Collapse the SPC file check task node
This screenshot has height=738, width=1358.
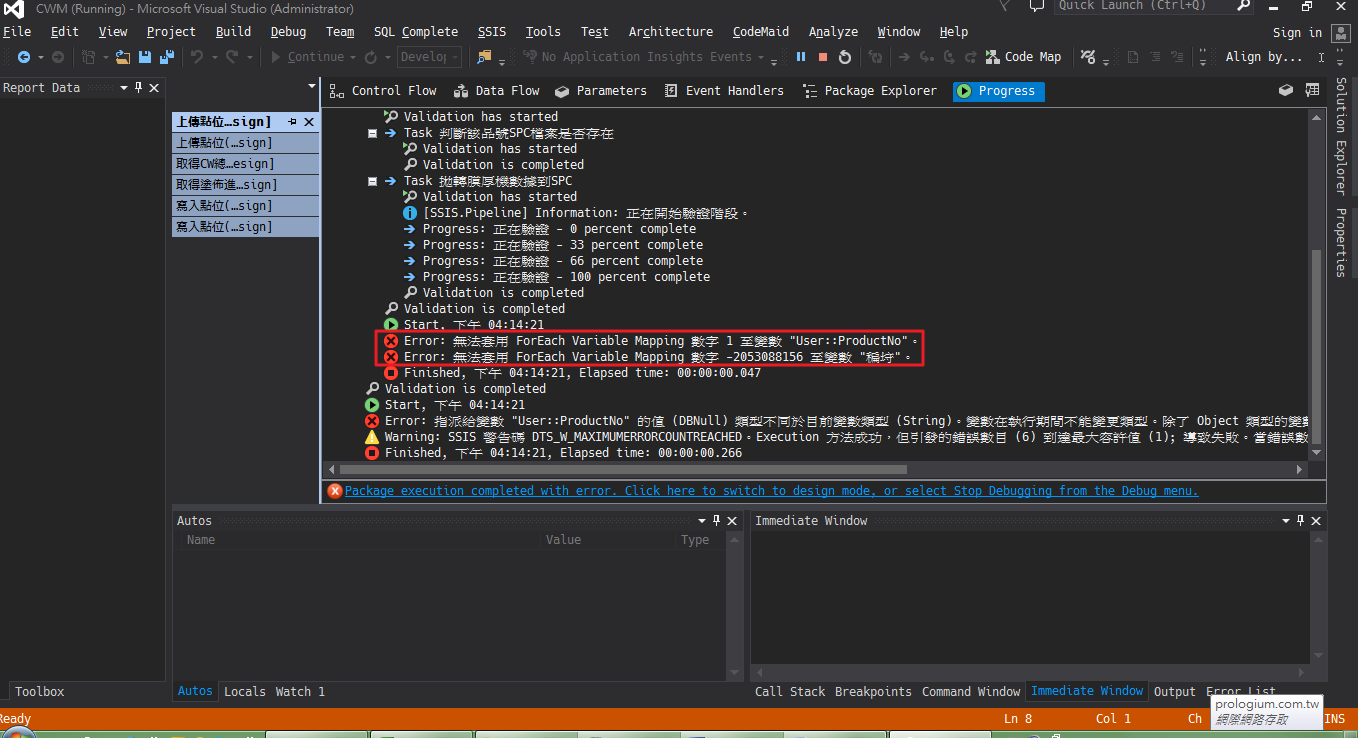coord(372,133)
